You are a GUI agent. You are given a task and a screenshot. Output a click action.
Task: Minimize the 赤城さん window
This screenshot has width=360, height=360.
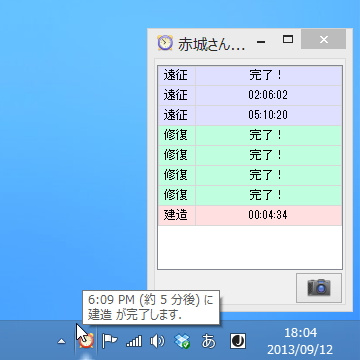tap(261, 42)
